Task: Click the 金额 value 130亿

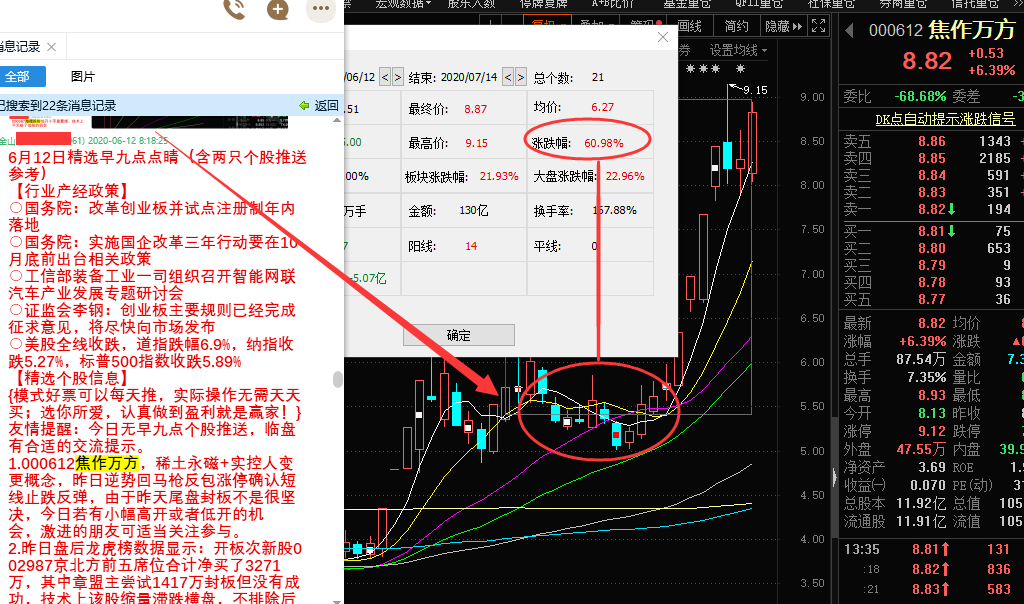Action: pyautogui.click(x=473, y=211)
